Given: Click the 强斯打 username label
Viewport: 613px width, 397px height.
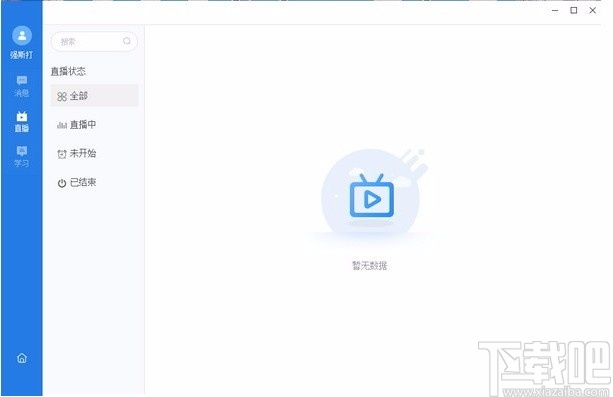Looking at the screenshot, I should pyautogui.click(x=22, y=55).
